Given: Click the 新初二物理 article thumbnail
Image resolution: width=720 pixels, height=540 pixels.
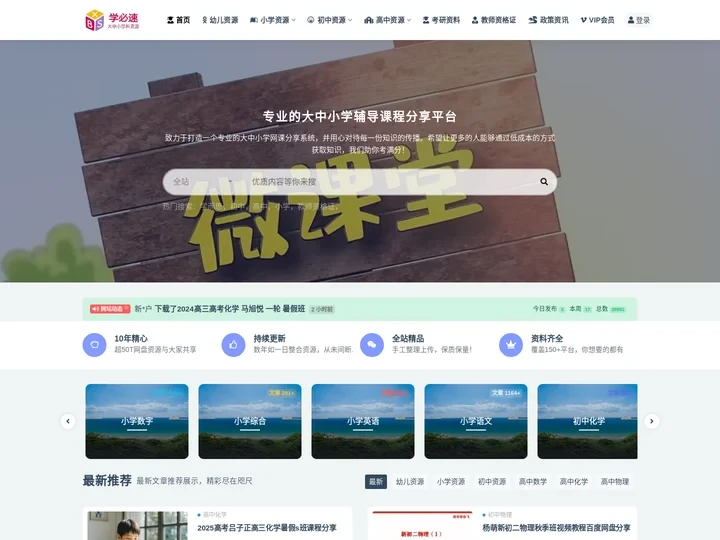Looking at the screenshot, I should click(x=422, y=526).
